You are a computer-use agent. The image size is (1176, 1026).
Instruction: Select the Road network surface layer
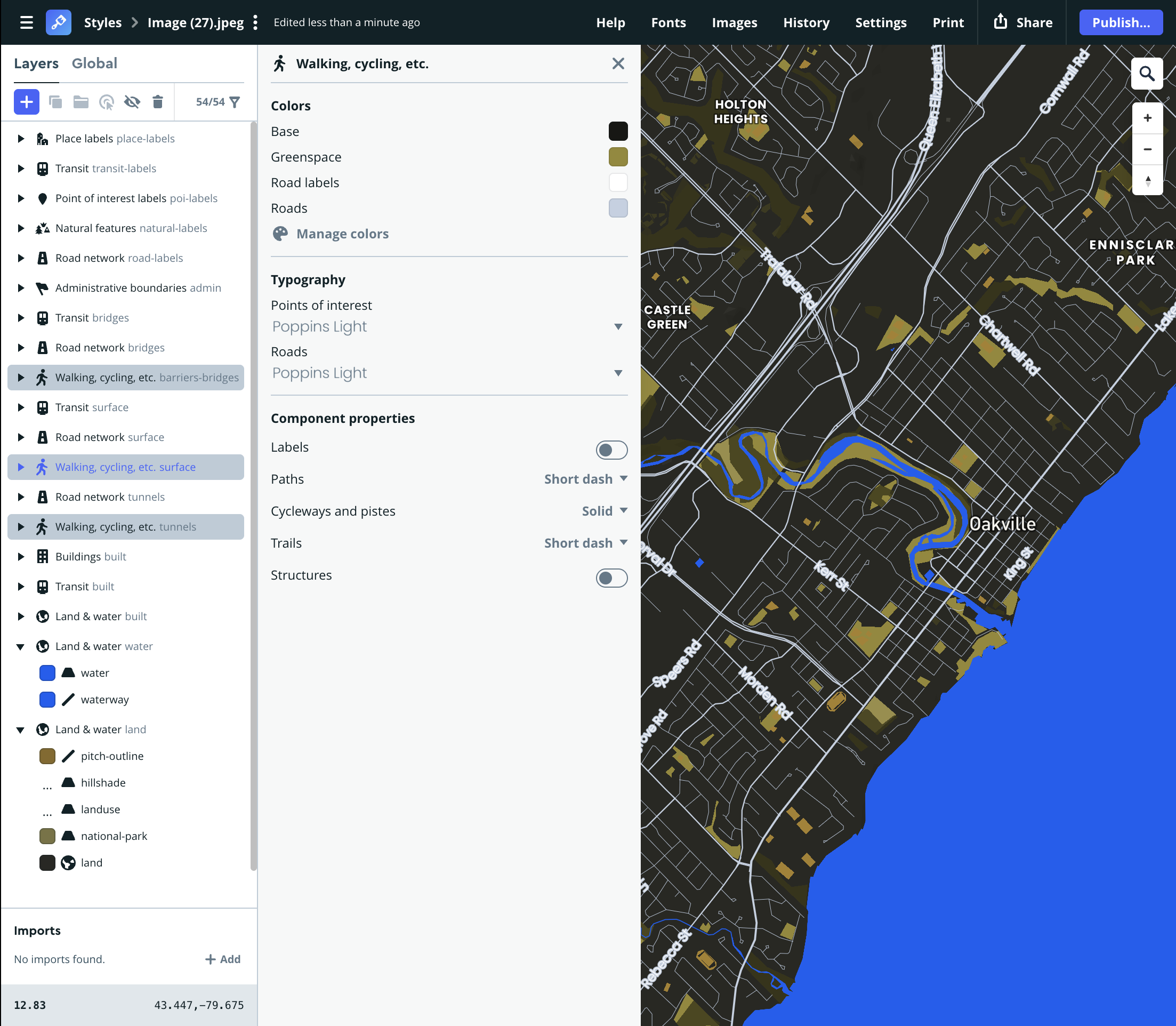click(109, 437)
